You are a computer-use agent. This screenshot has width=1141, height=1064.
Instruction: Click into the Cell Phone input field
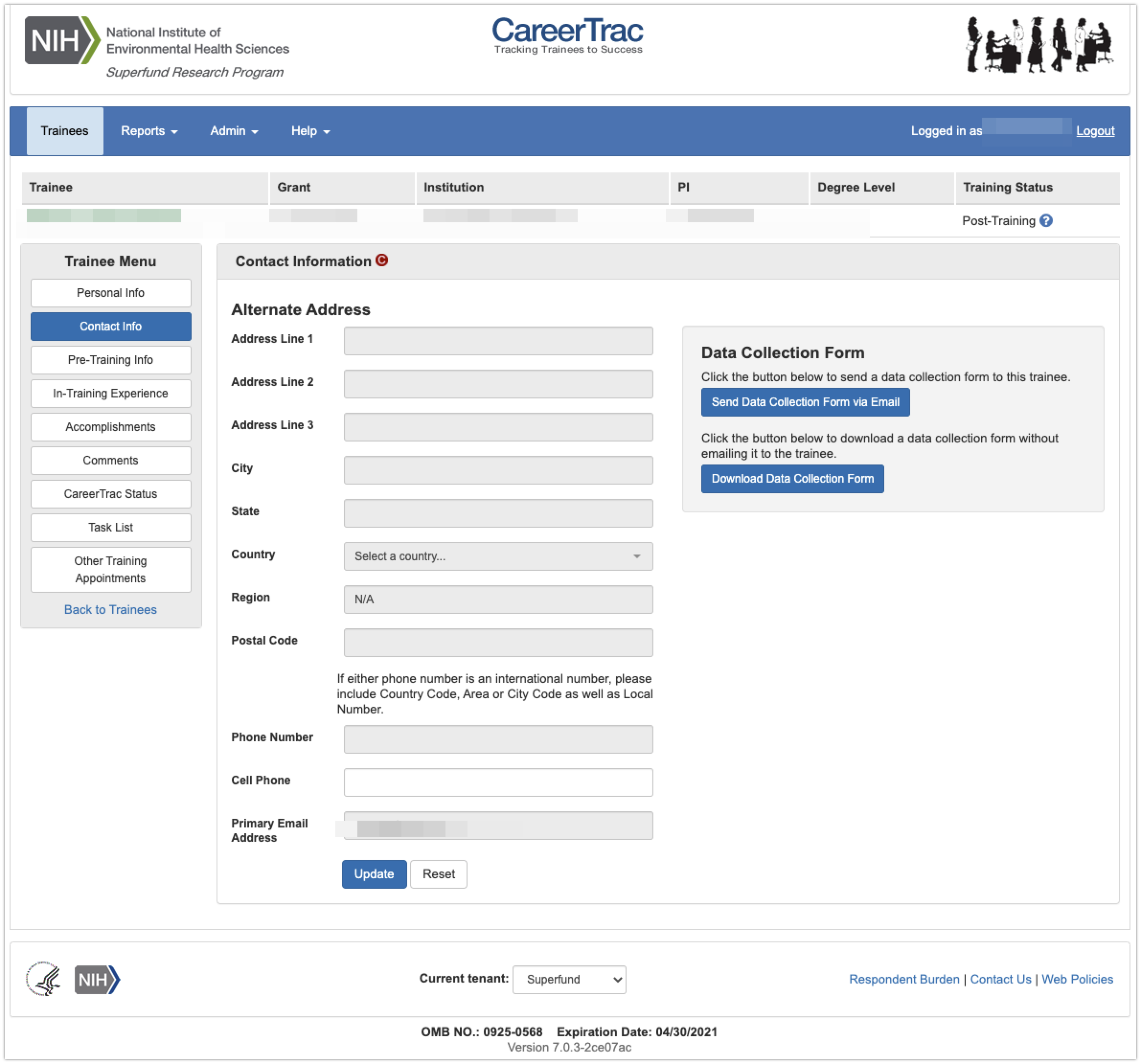pos(498,782)
